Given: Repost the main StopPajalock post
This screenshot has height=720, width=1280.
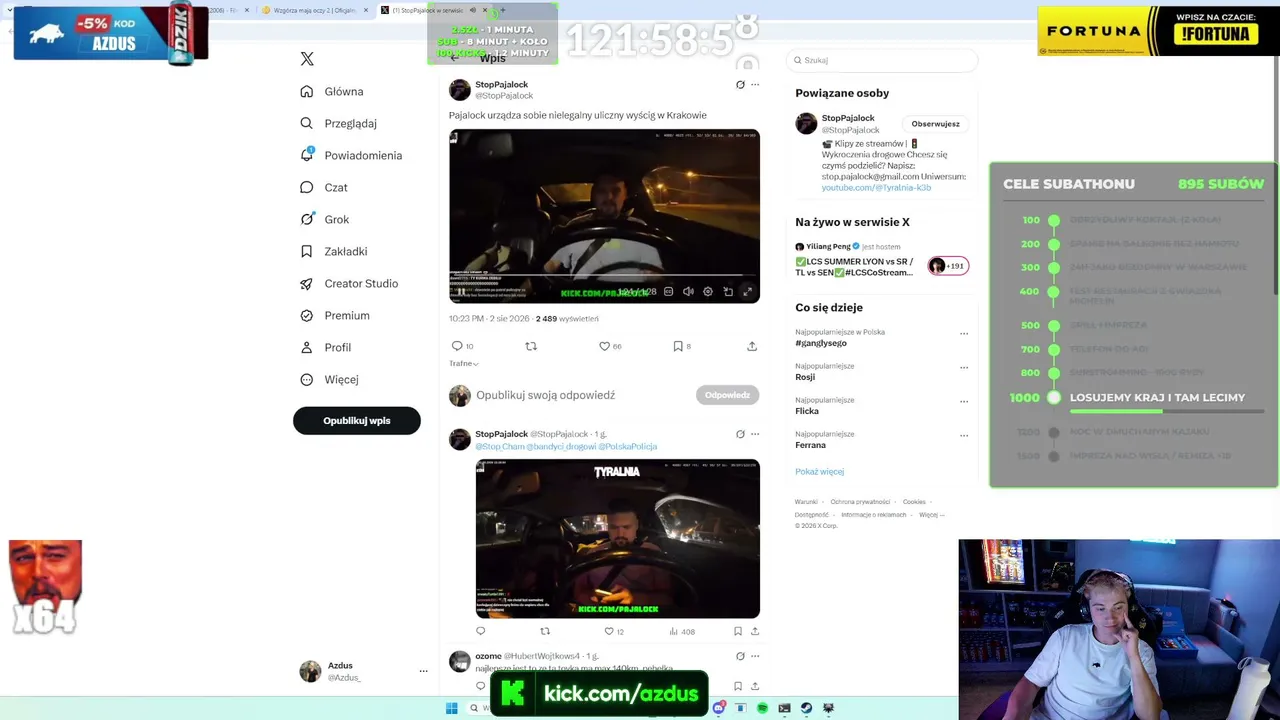Looking at the screenshot, I should 531,346.
